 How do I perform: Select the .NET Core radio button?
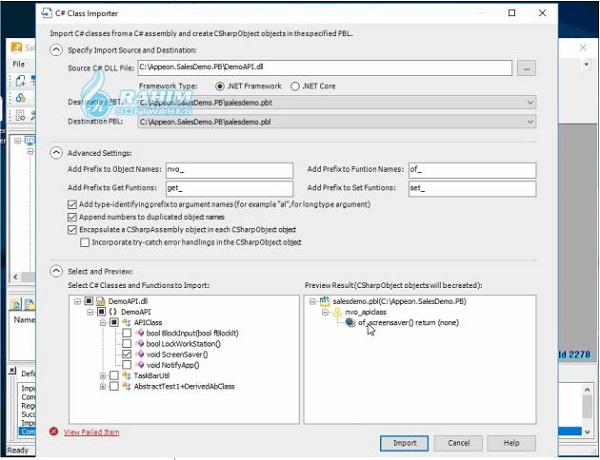[x=295, y=86]
